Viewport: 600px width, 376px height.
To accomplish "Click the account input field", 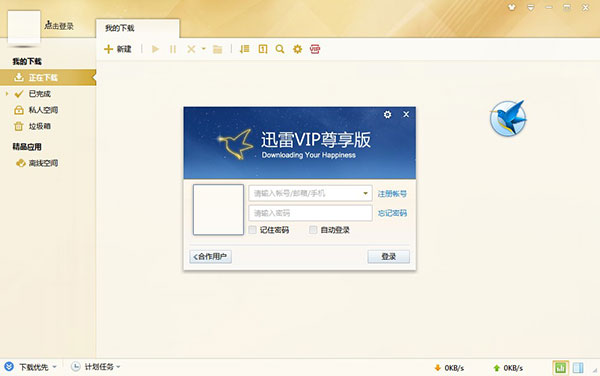I will (x=310, y=193).
